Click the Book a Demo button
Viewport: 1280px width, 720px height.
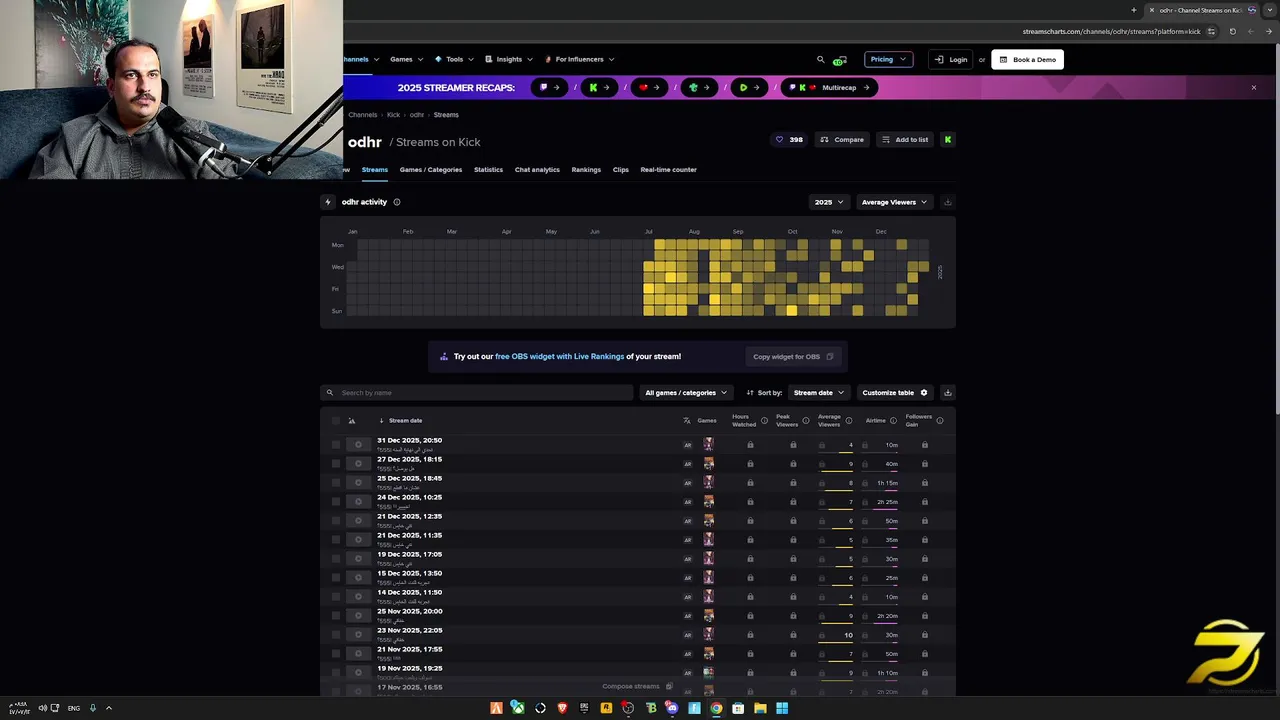(x=1027, y=59)
